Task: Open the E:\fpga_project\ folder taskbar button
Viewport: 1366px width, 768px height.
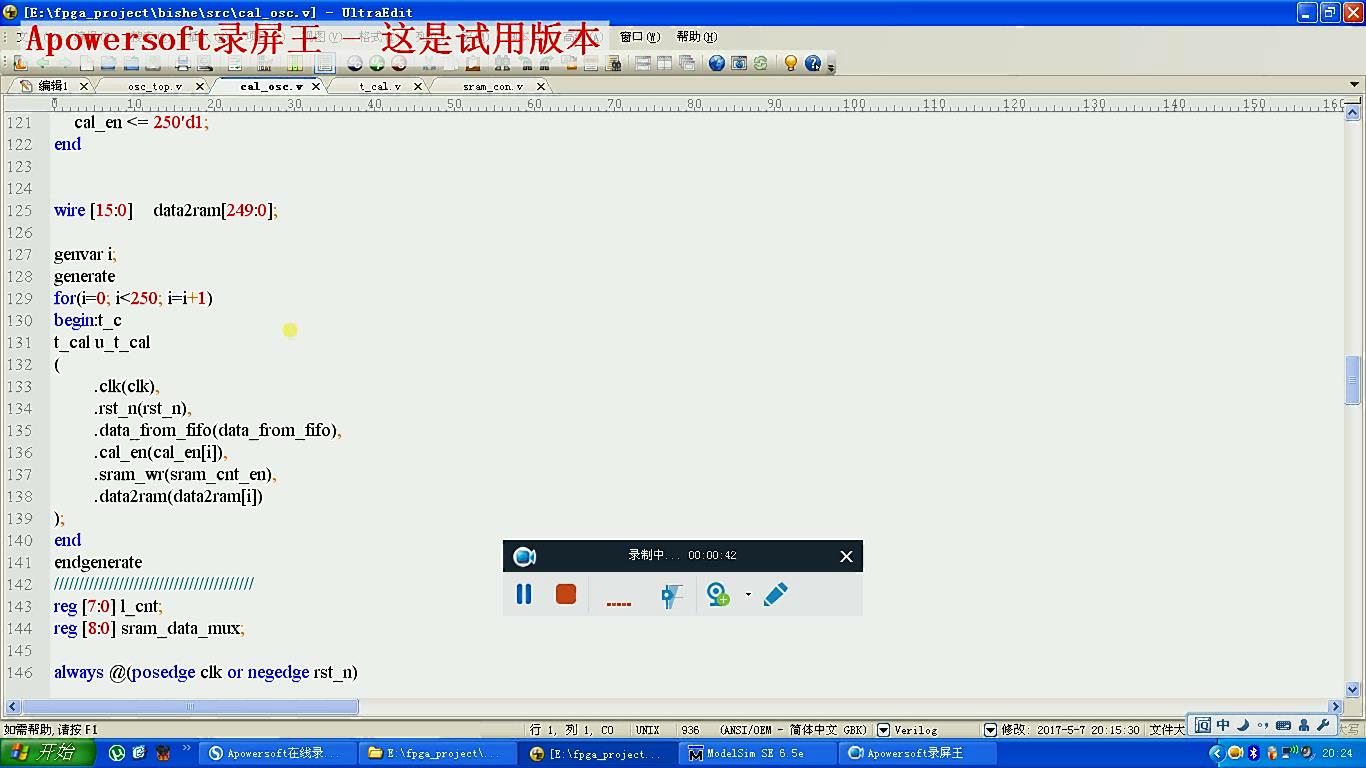Action: coord(439,753)
